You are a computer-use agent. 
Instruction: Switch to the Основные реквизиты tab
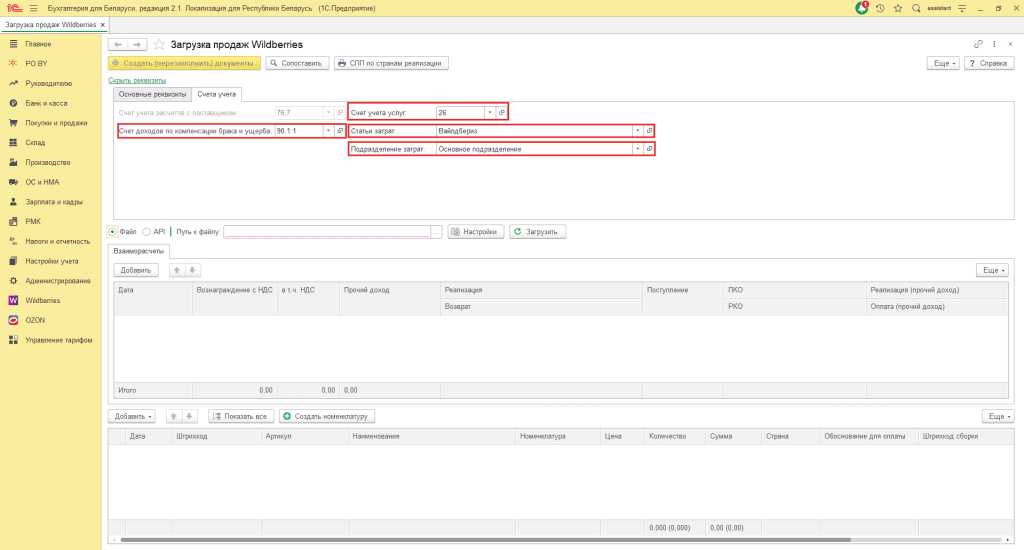pyautogui.click(x=151, y=94)
